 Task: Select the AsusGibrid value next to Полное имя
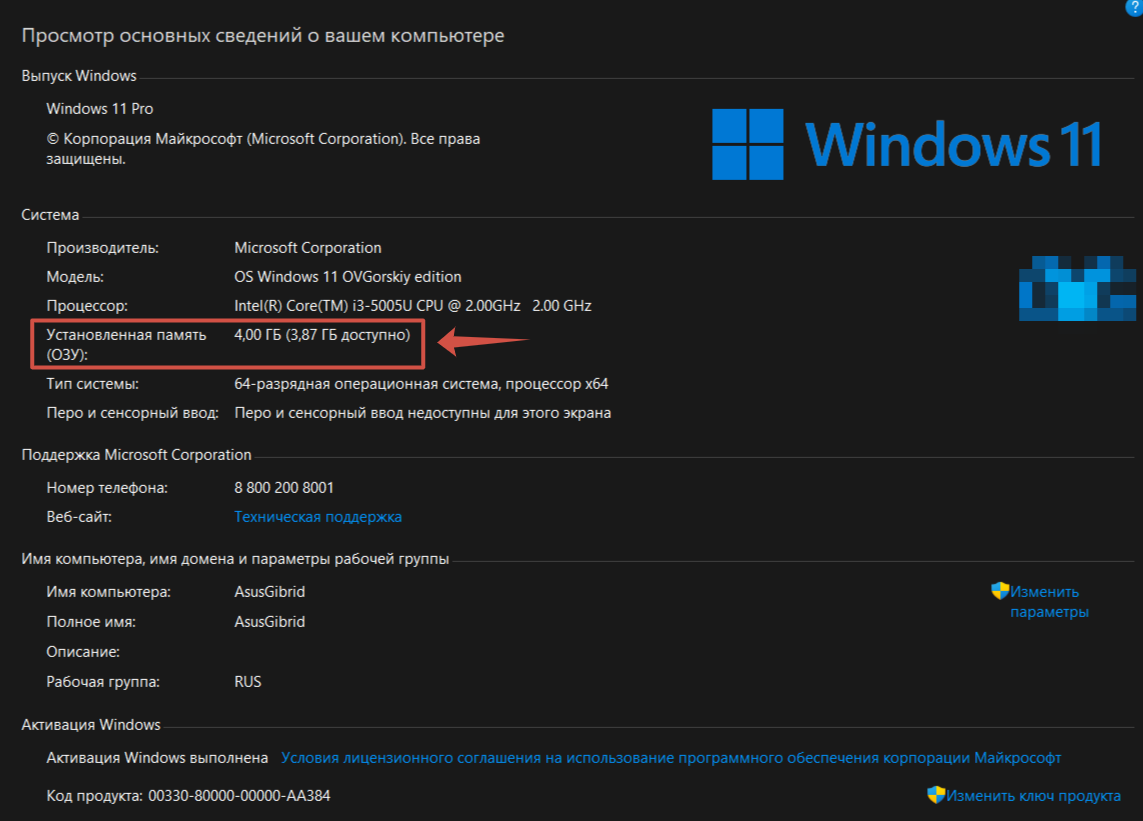click(270, 622)
